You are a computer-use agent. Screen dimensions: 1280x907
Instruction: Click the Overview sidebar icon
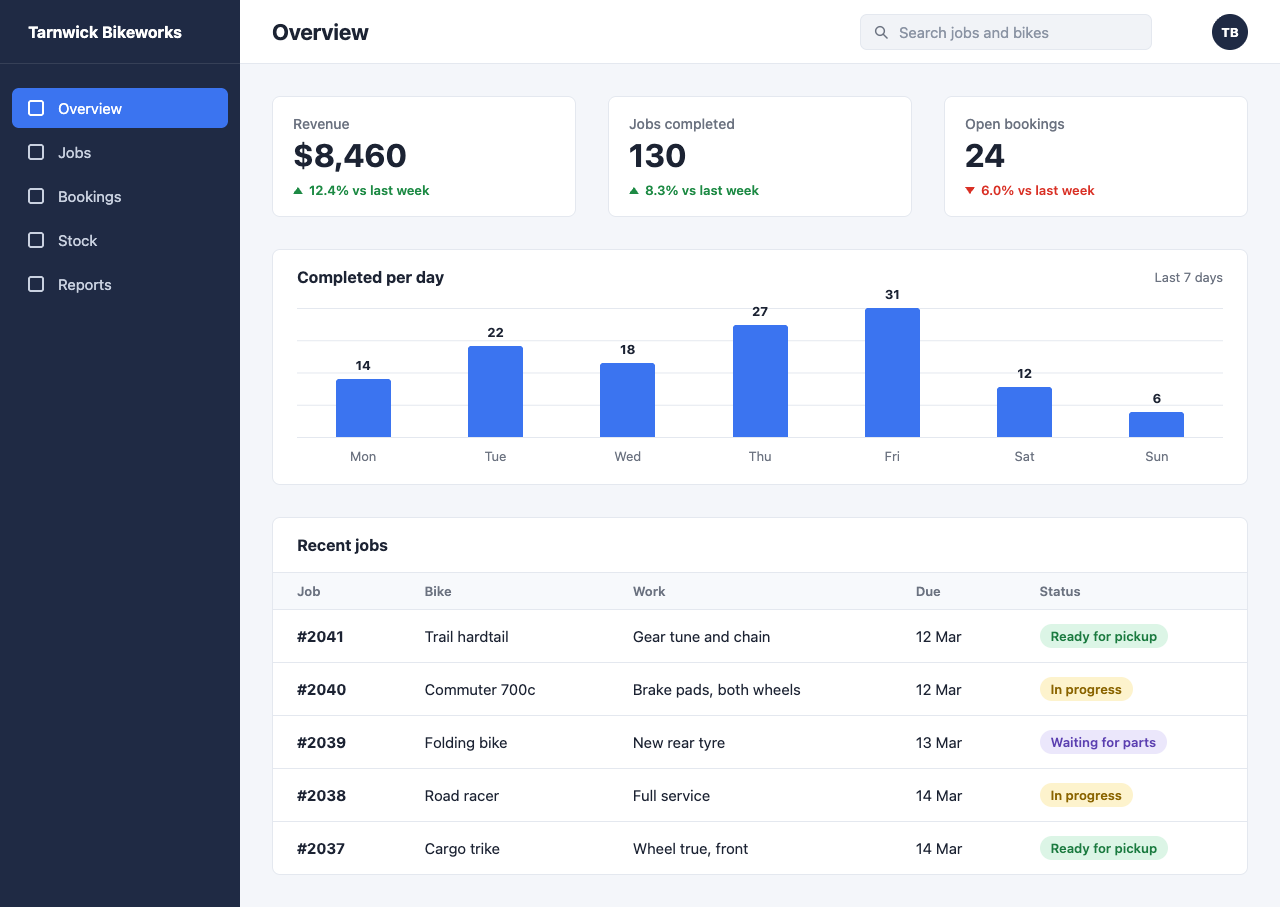tap(36, 108)
